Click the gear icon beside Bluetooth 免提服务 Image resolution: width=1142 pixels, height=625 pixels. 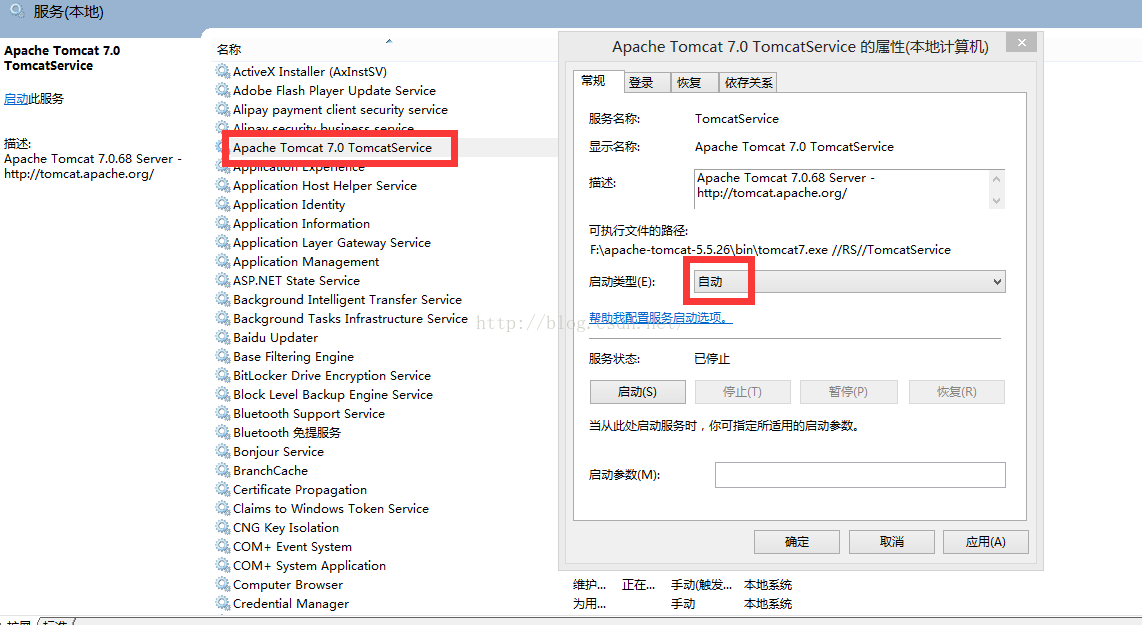click(223, 431)
